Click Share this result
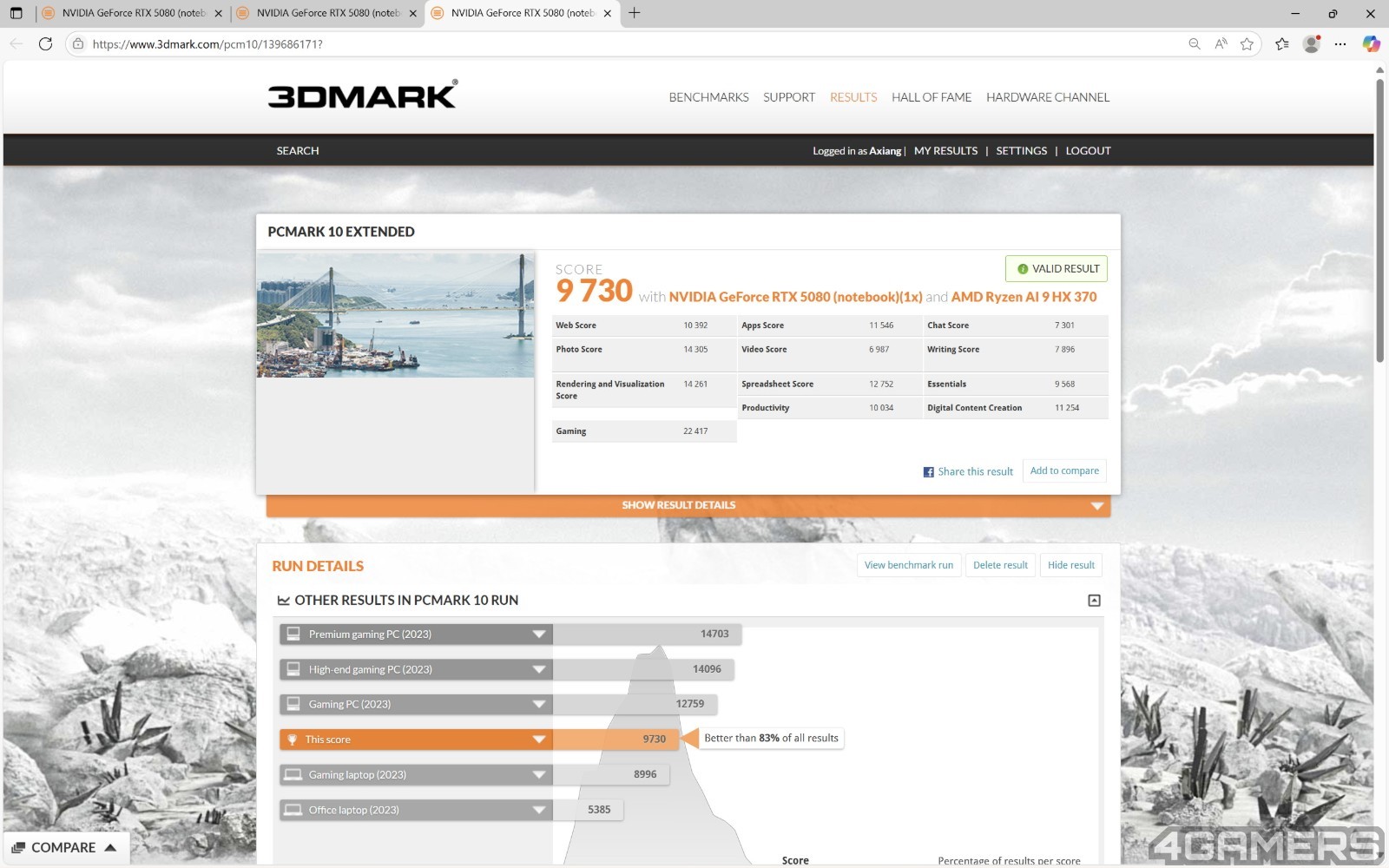This screenshot has width=1389, height=868. point(975,471)
